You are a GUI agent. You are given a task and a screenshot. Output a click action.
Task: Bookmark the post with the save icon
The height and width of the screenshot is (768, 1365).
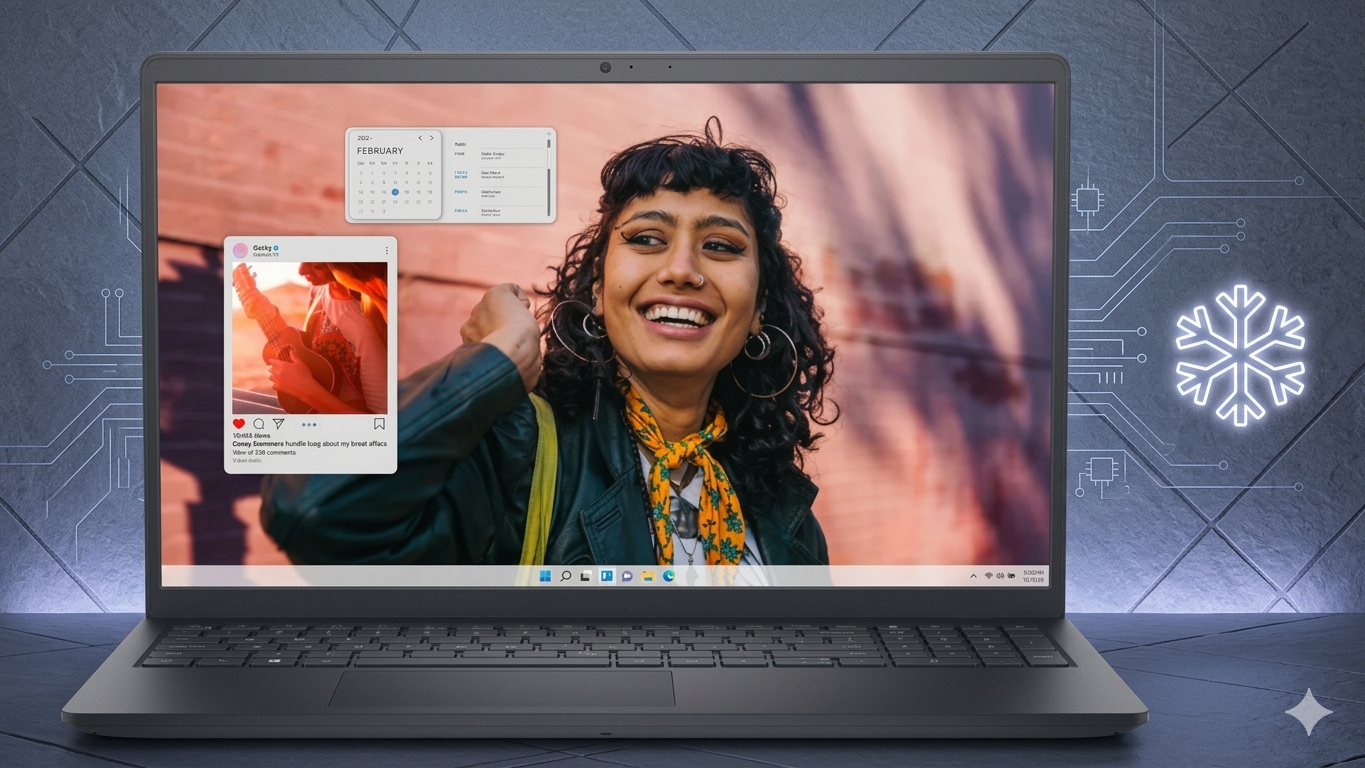pyautogui.click(x=379, y=422)
